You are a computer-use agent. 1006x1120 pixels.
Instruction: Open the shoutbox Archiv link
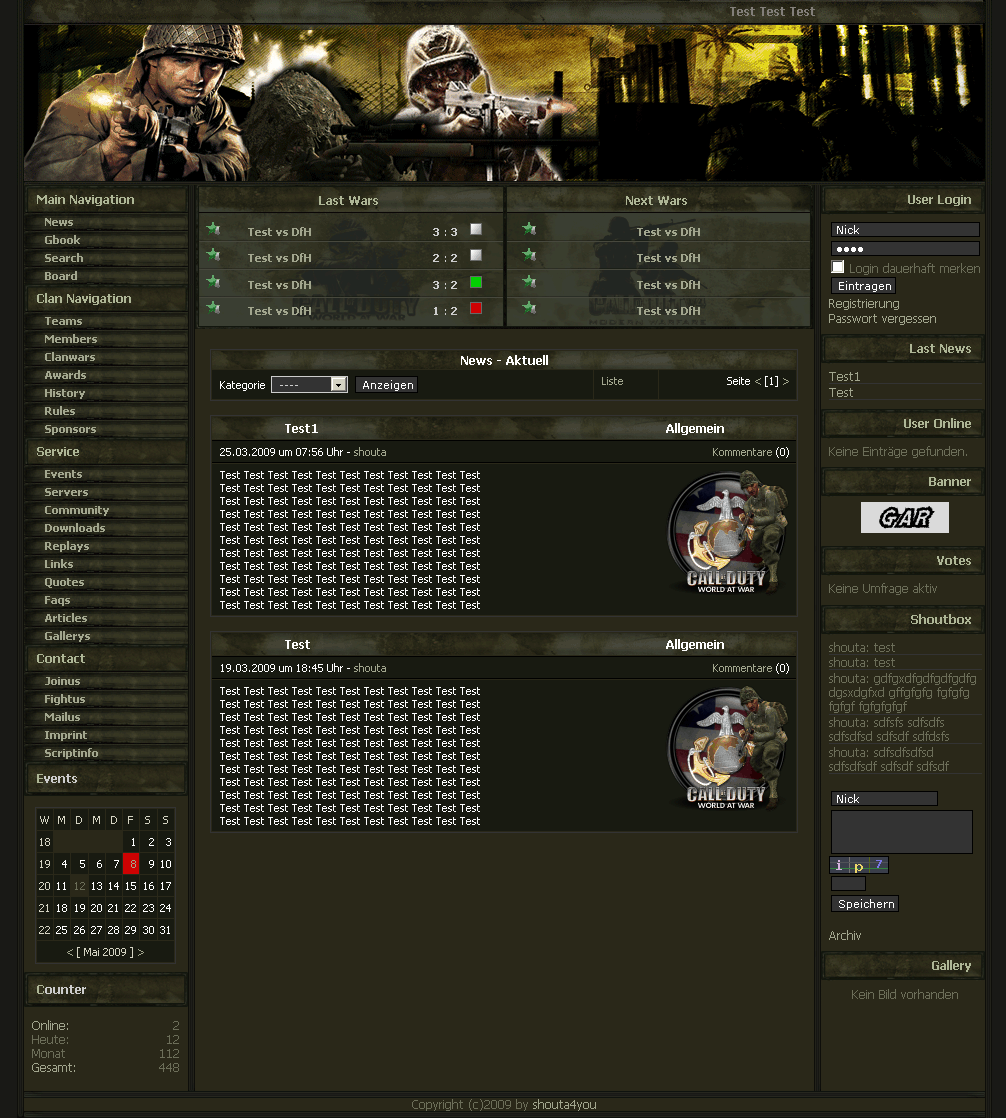(x=845, y=935)
